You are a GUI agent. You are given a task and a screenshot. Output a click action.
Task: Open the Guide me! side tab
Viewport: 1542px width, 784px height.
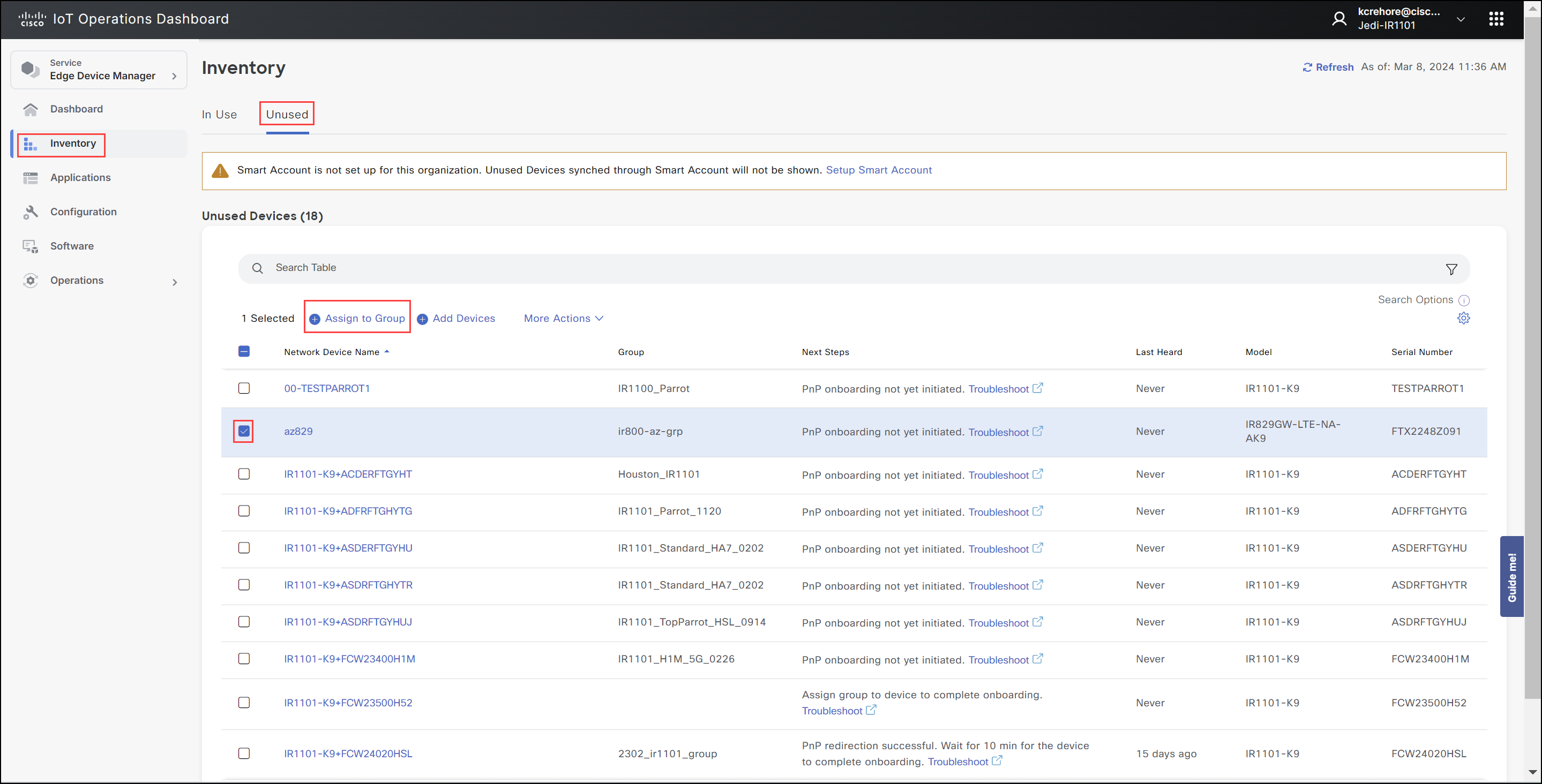tap(1511, 576)
